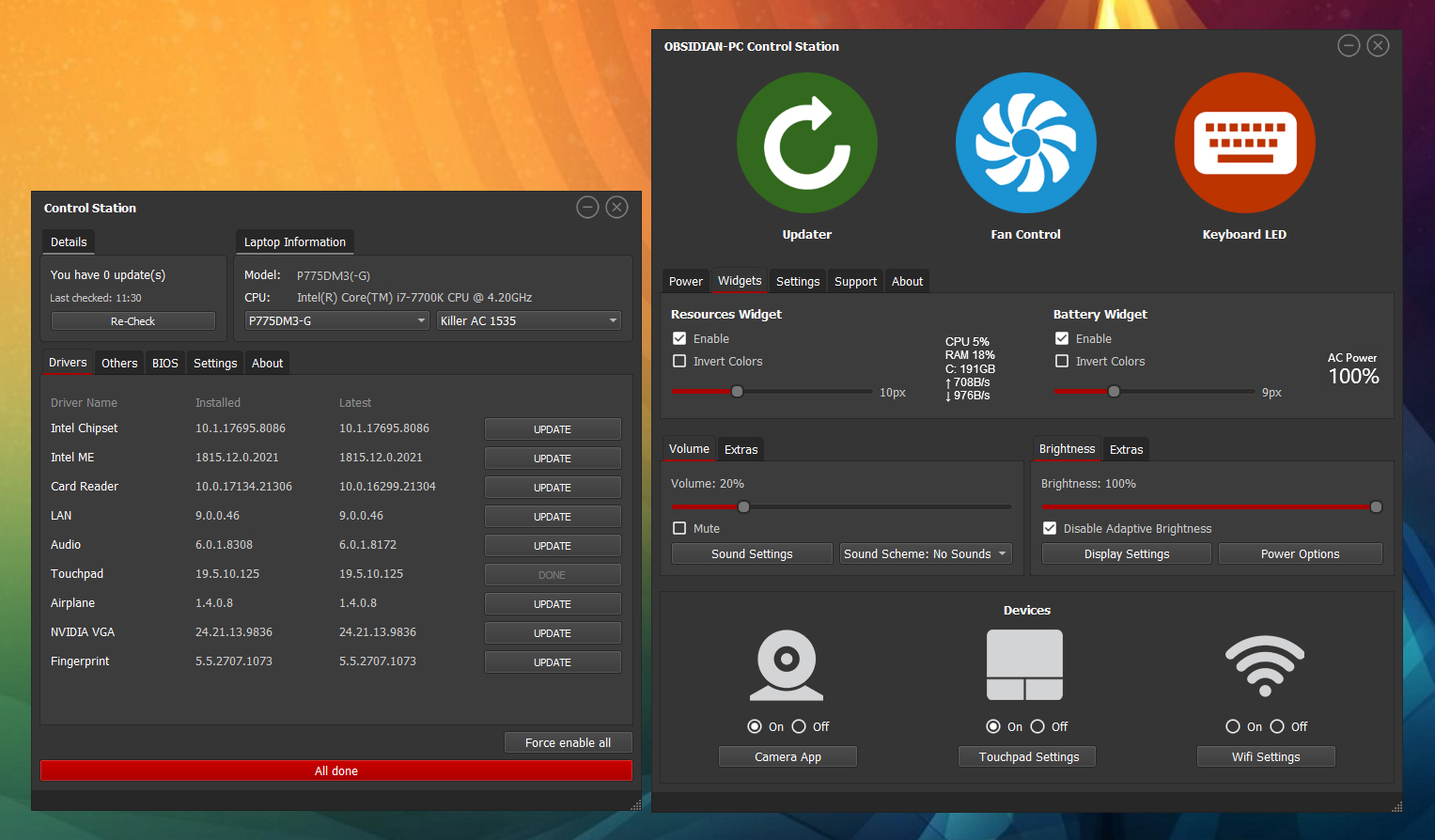Open Touchpad Settings

point(1027,756)
